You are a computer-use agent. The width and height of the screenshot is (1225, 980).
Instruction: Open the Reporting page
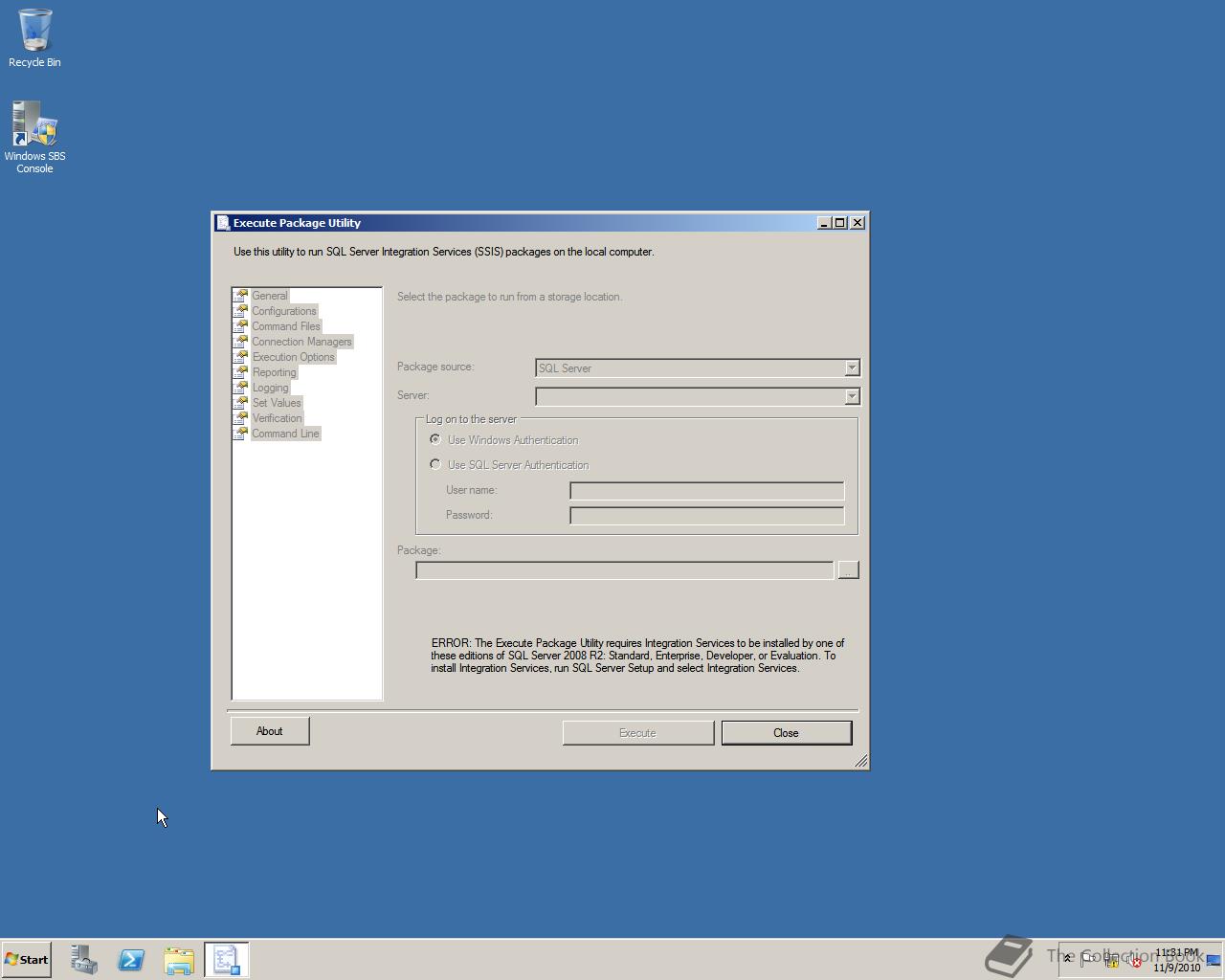pyautogui.click(x=274, y=372)
